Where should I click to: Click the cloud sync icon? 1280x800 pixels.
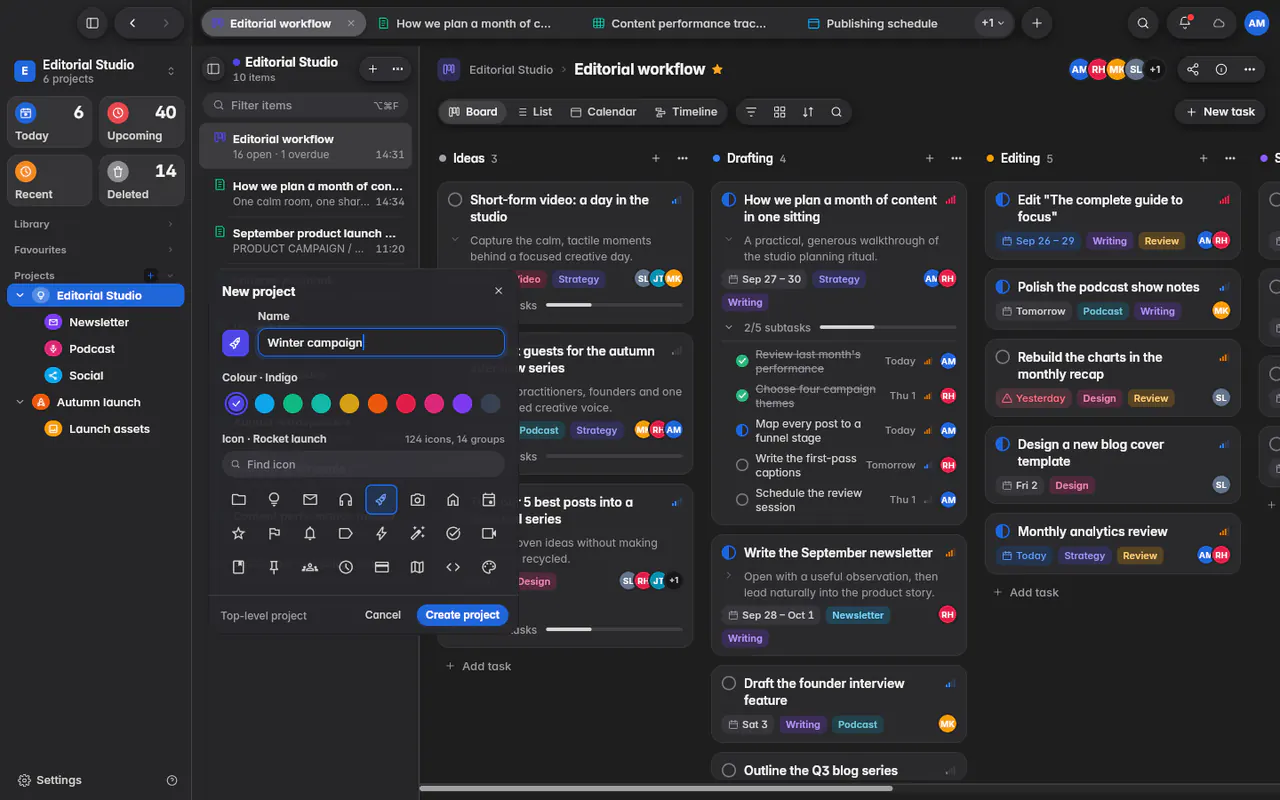[x=1218, y=23]
